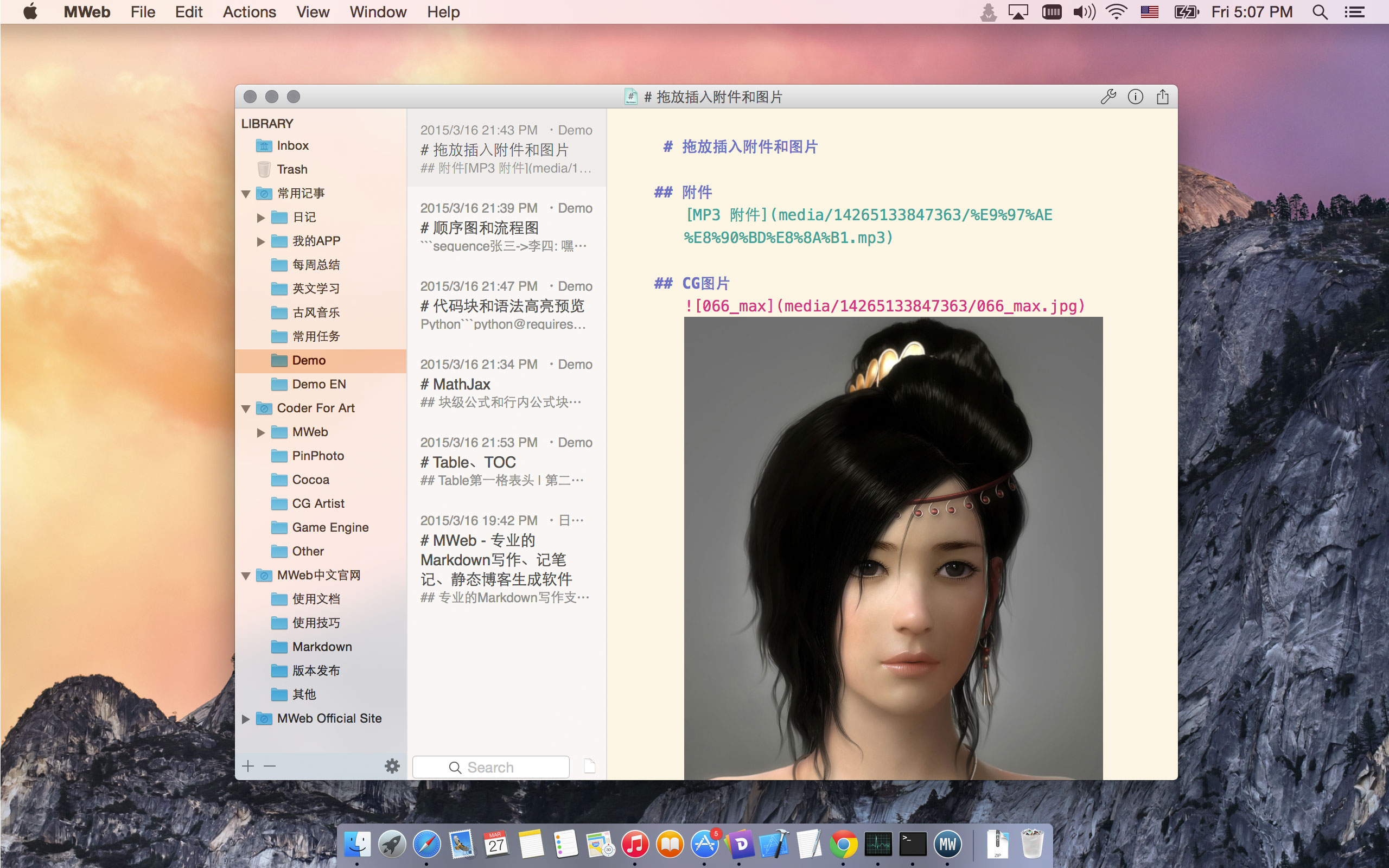
Task: Collapse the 常用记事 category
Action: (x=246, y=194)
